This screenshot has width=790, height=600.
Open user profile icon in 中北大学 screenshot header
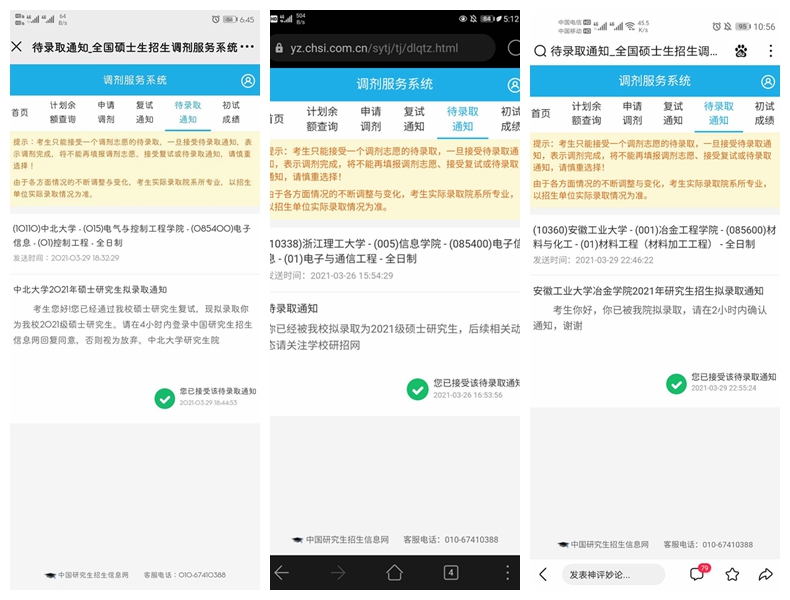[248, 80]
